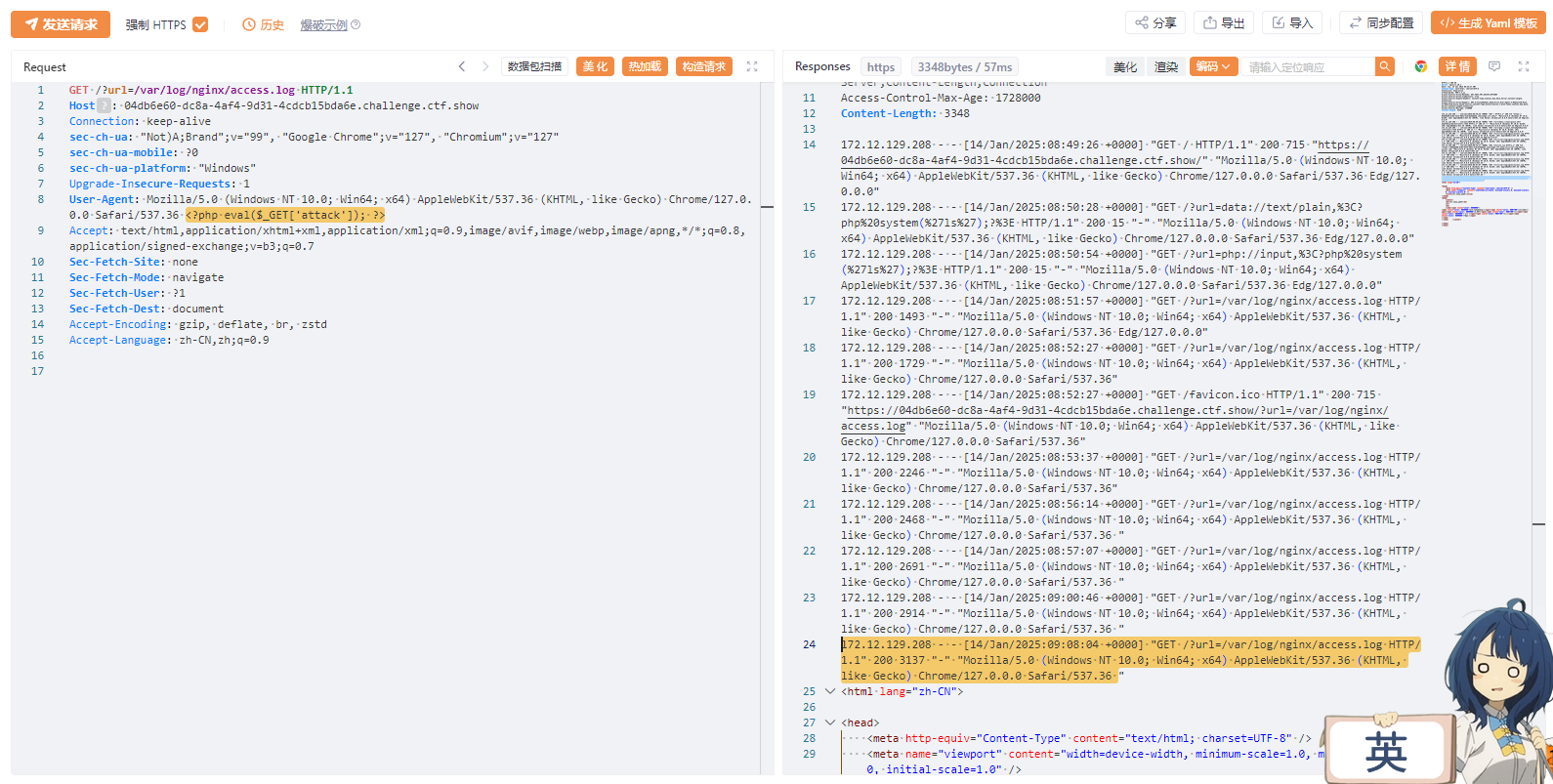Click the 发送请求 send request button

(61, 24)
